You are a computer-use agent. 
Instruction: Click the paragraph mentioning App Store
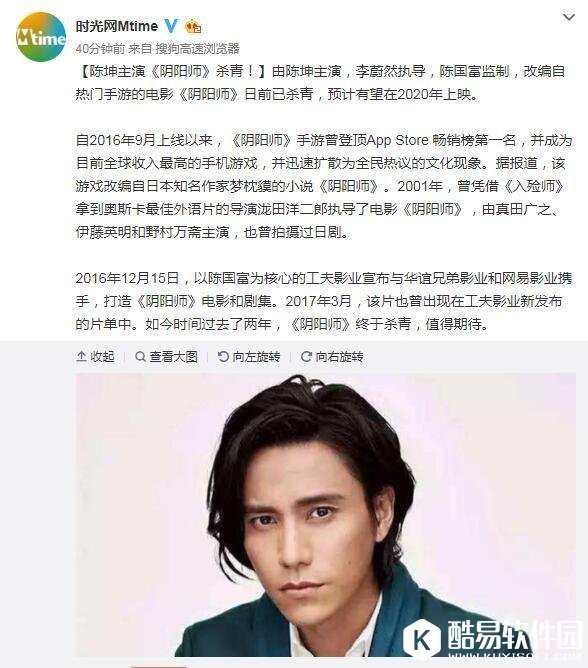[x=324, y=186]
